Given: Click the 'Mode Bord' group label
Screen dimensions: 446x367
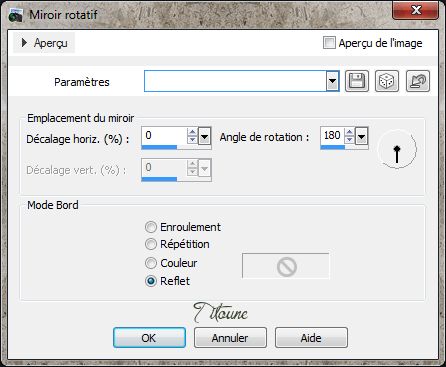Looking at the screenshot, I should (53, 205).
